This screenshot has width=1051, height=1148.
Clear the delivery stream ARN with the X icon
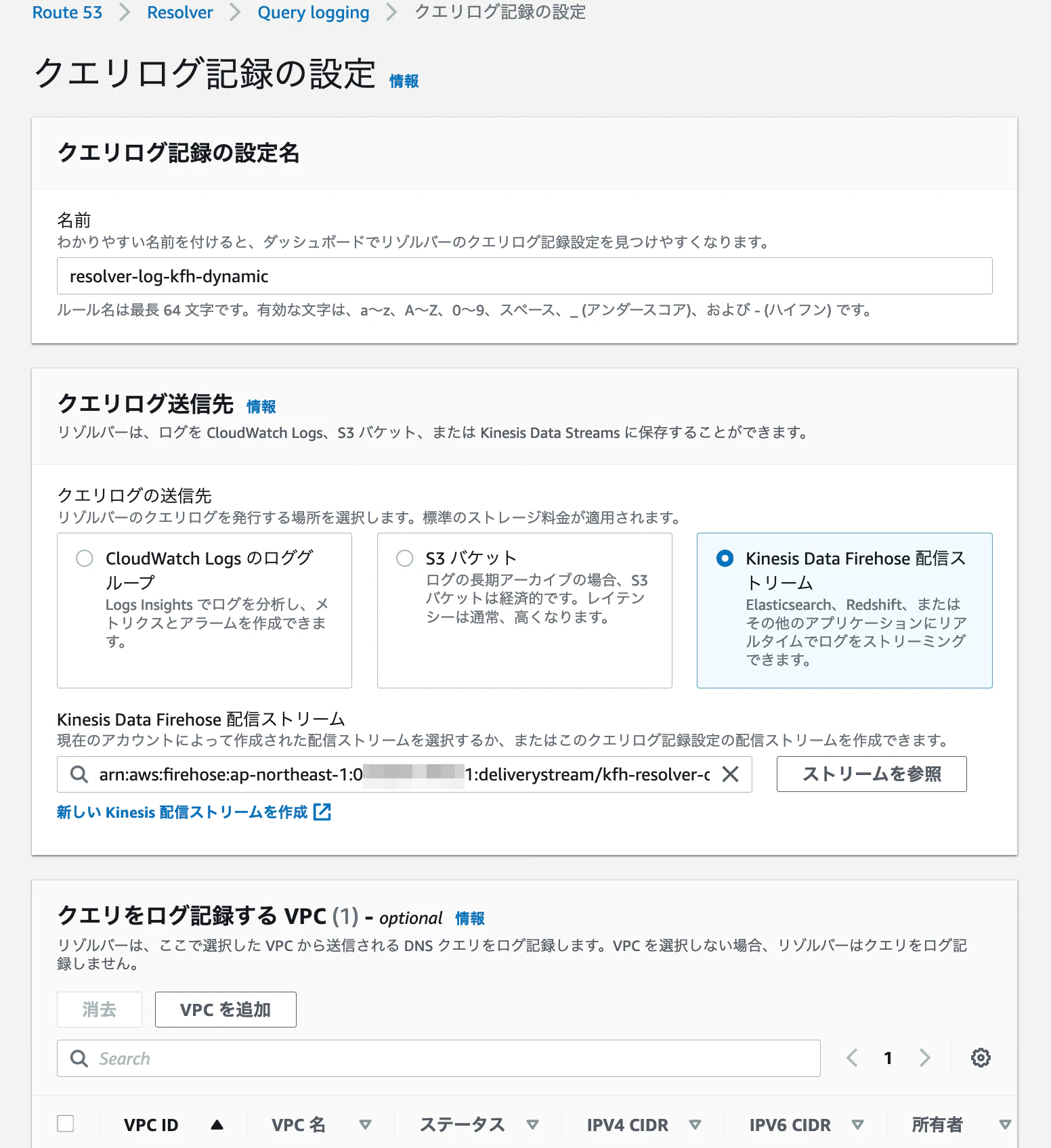pos(730,774)
